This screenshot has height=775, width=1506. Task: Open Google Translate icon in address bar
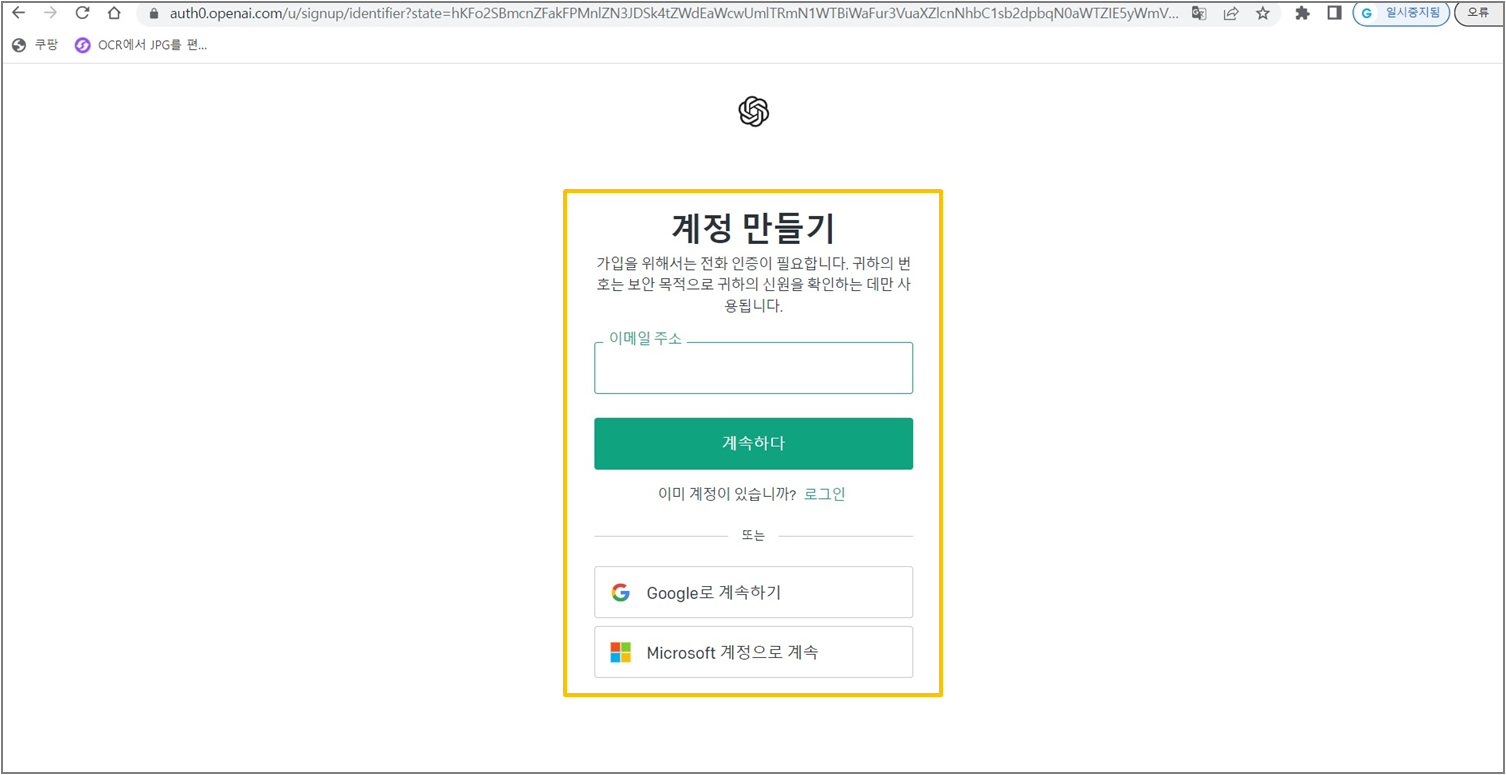(1197, 15)
